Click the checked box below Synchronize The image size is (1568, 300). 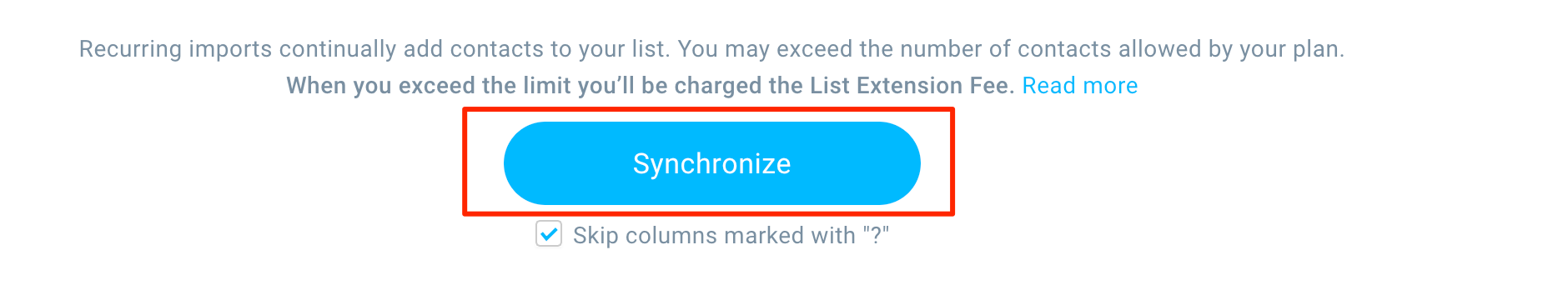point(549,234)
